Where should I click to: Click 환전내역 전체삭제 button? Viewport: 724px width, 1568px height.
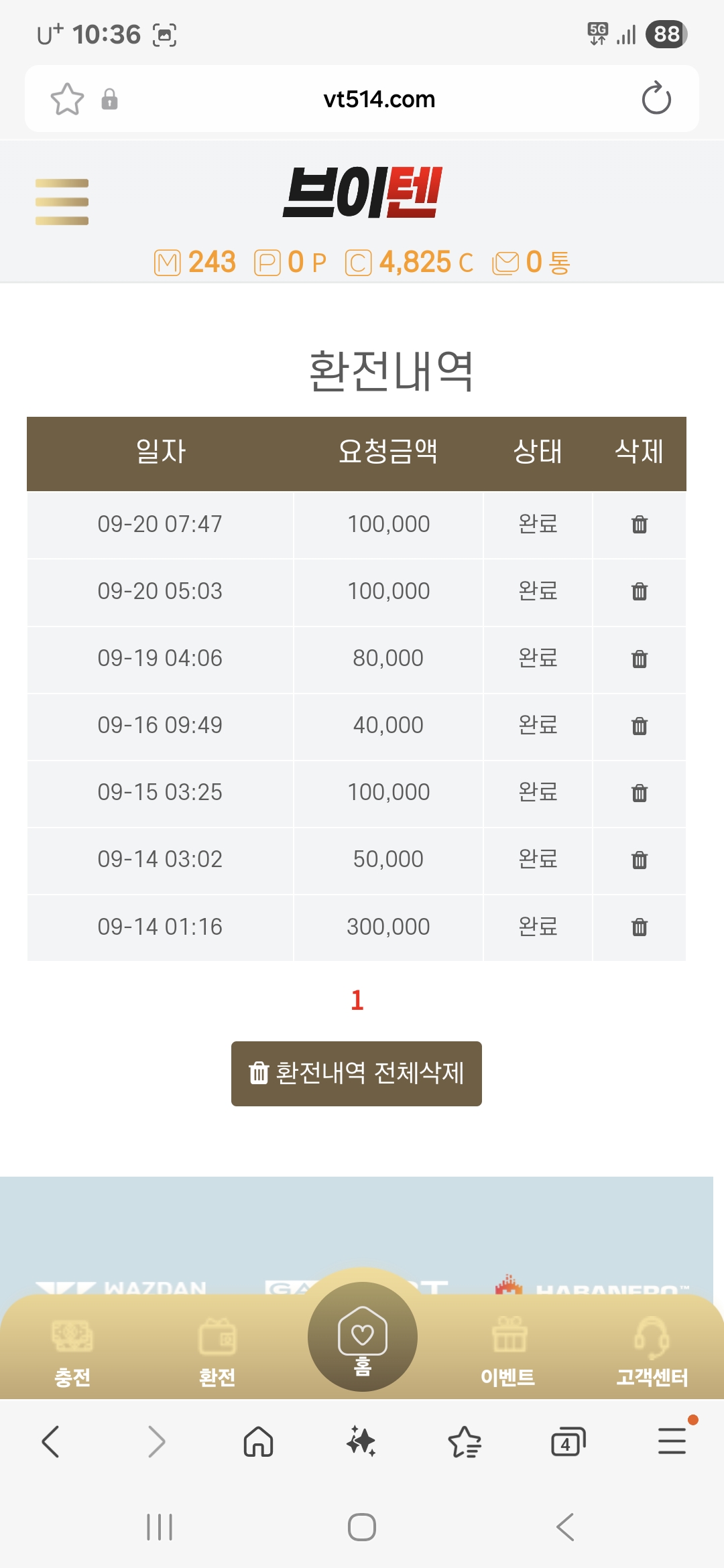(357, 1073)
